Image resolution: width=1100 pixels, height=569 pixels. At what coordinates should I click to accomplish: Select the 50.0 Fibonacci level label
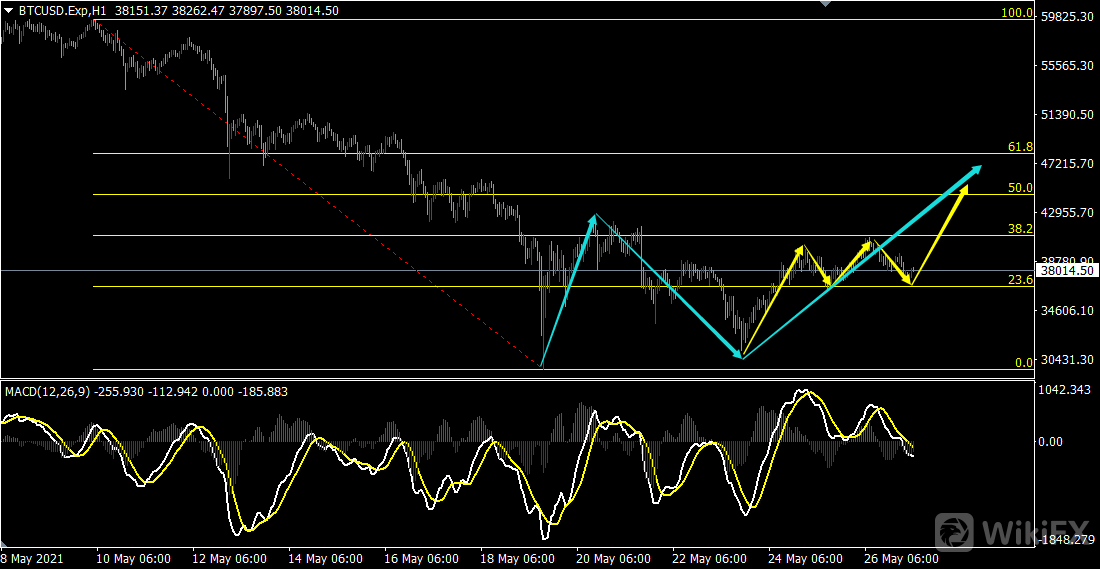(x=1019, y=188)
